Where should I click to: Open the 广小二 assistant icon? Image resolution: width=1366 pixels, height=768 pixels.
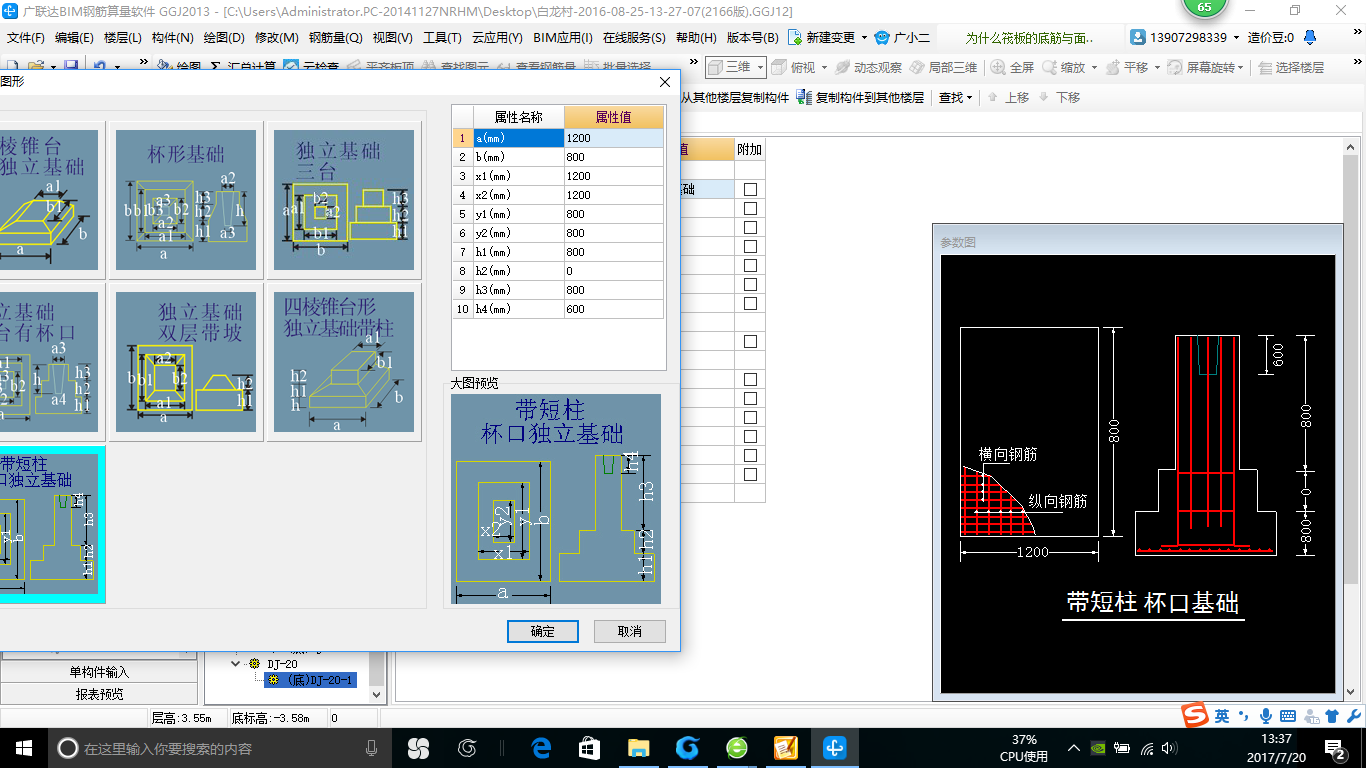(881, 37)
